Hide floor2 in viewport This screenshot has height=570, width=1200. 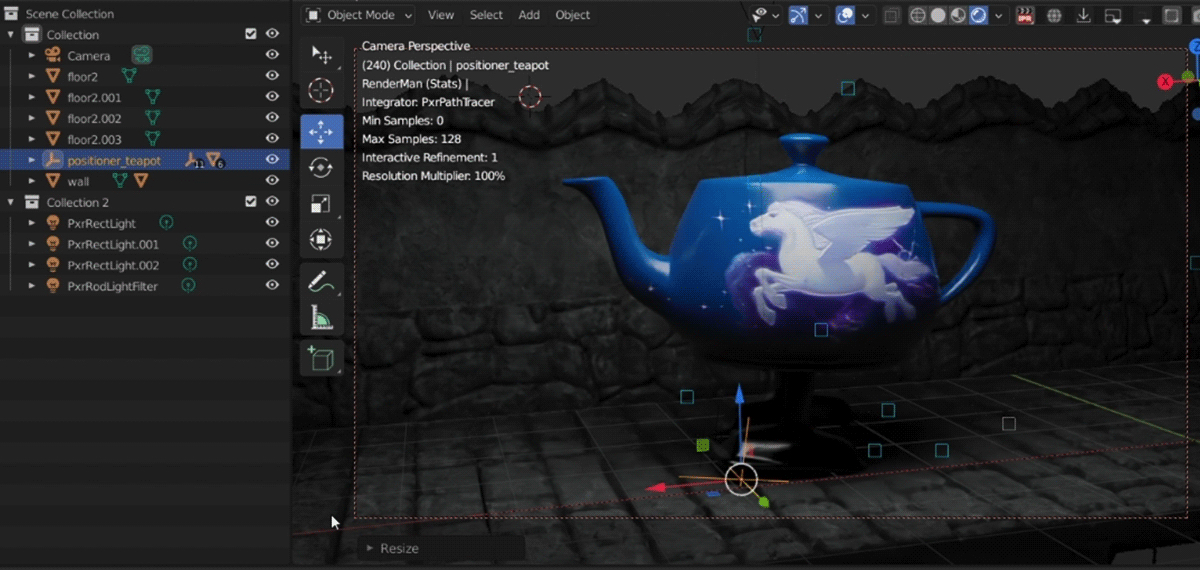point(272,76)
